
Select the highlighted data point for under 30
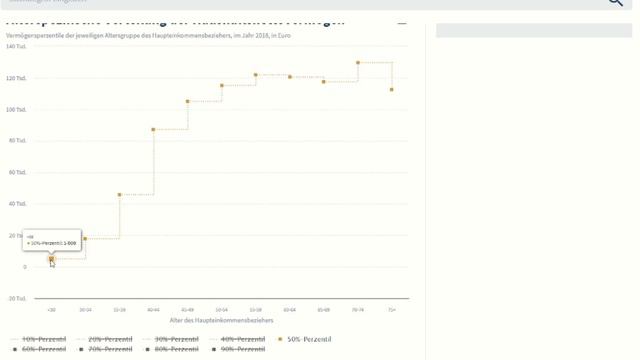[51, 259]
